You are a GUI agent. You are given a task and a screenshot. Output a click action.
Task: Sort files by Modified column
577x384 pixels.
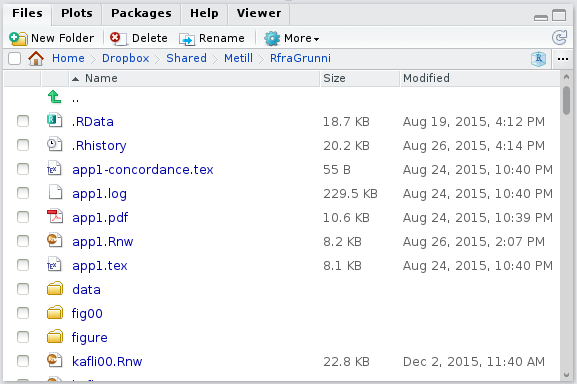click(x=480, y=78)
